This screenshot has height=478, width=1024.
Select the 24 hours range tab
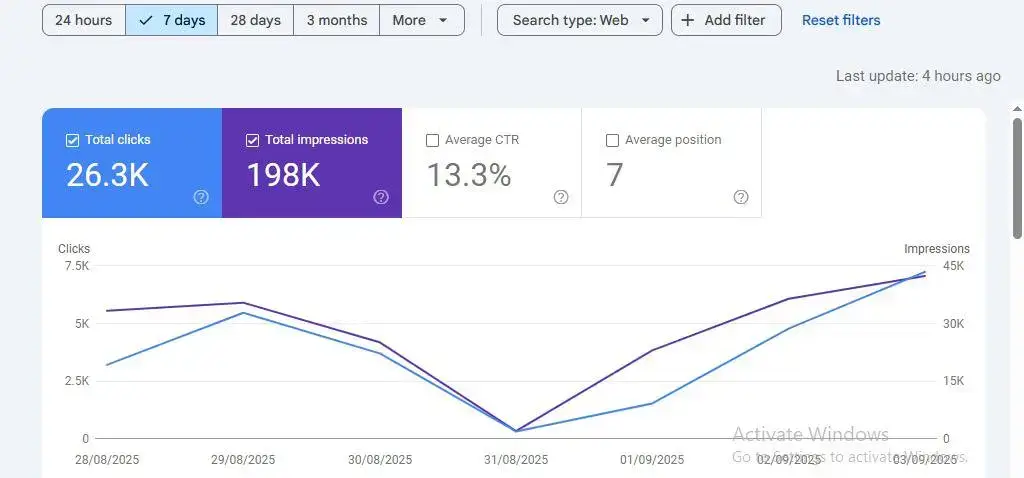84,20
